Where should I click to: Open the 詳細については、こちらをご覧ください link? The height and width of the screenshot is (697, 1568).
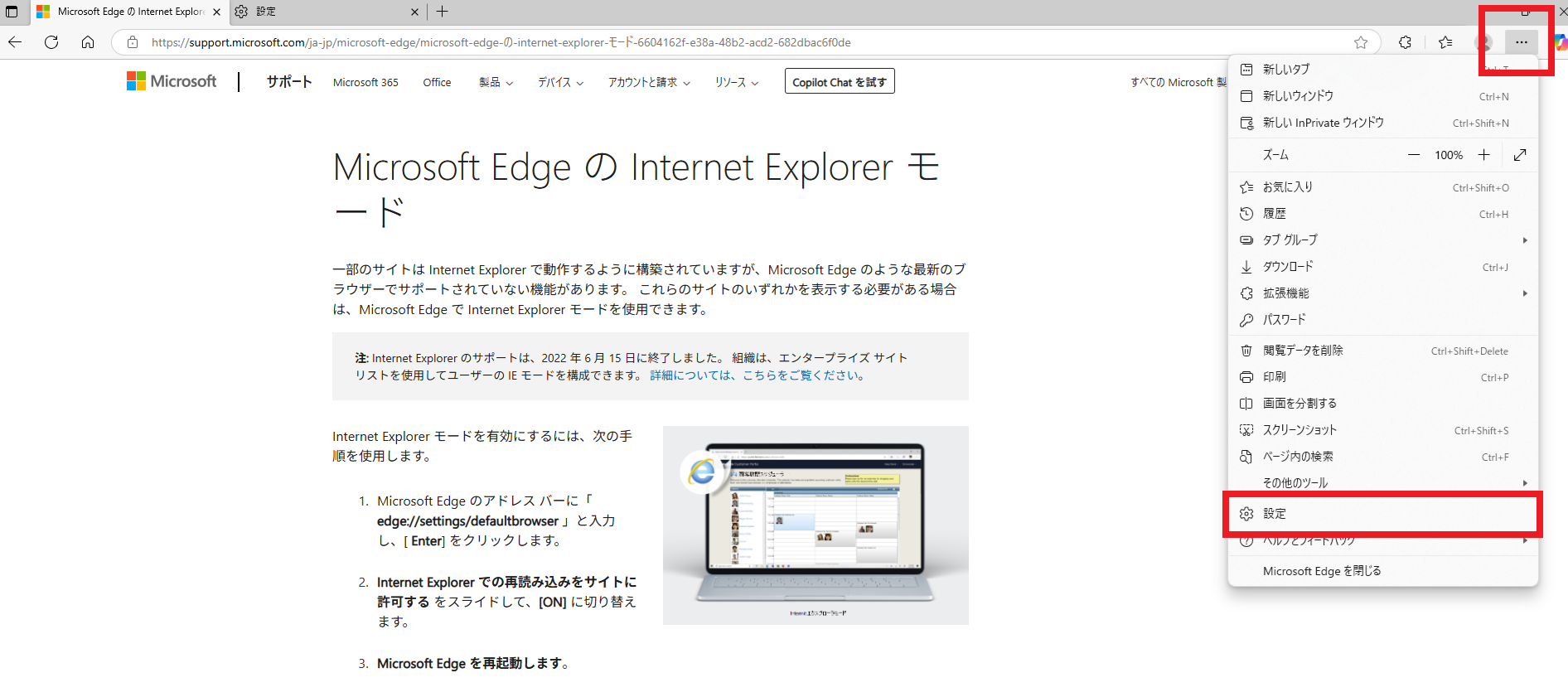pos(757,375)
